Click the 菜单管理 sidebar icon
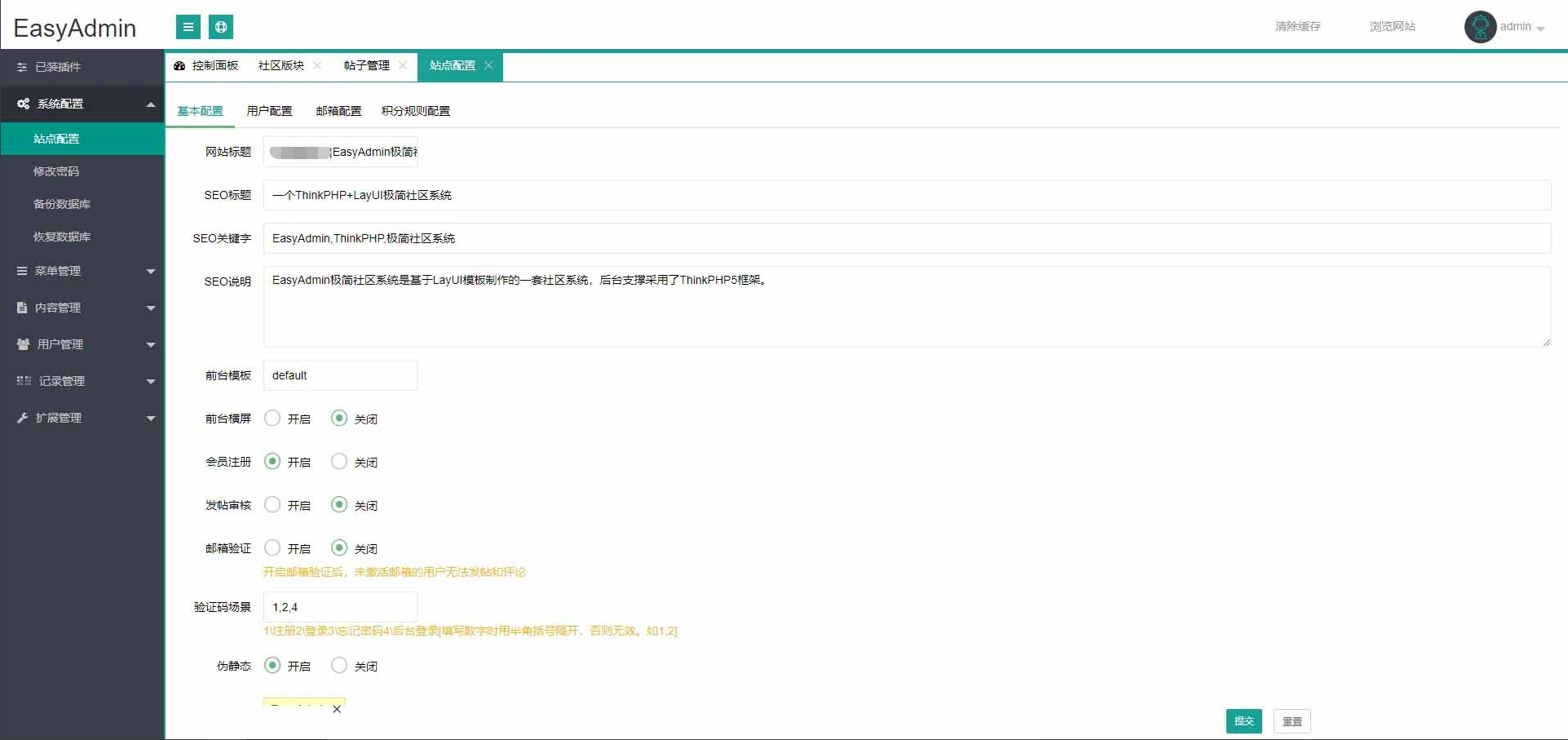The height and width of the screenshot is (740, 1568). 22,270
